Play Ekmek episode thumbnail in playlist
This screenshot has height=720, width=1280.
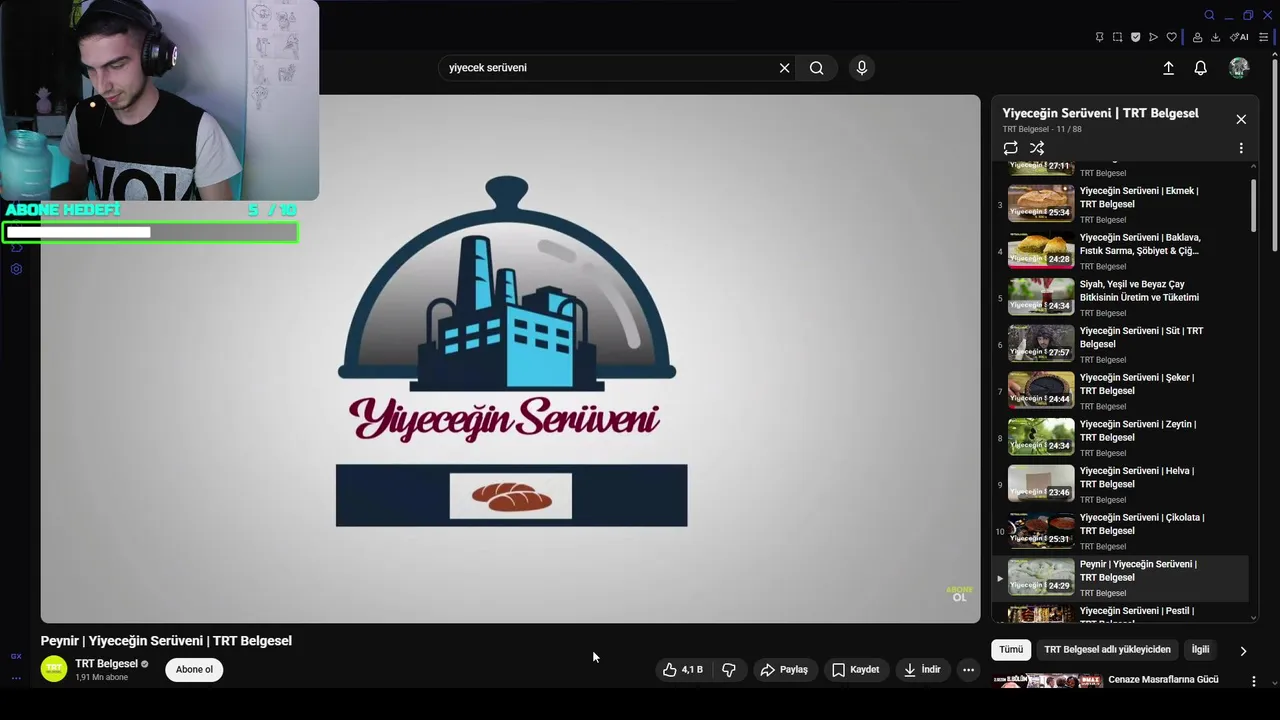click(1041, 203)
